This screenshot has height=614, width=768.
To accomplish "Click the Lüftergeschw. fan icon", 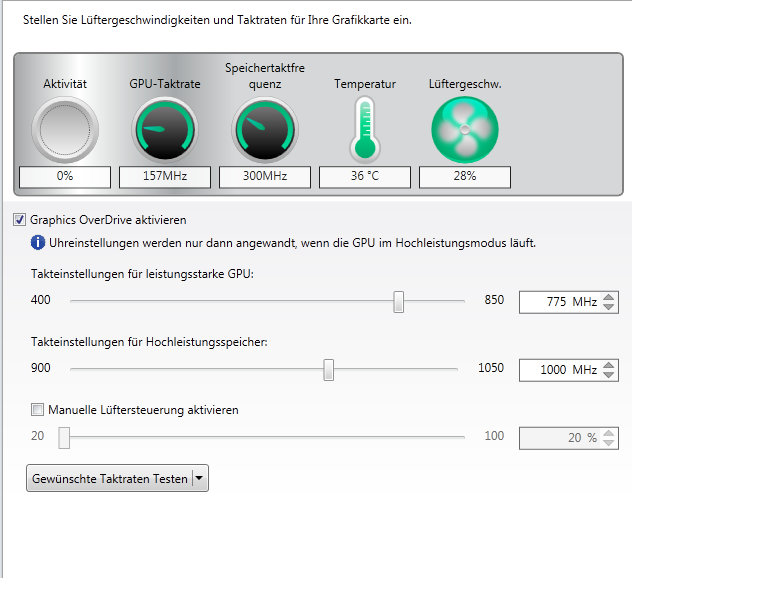I will 465,130.
